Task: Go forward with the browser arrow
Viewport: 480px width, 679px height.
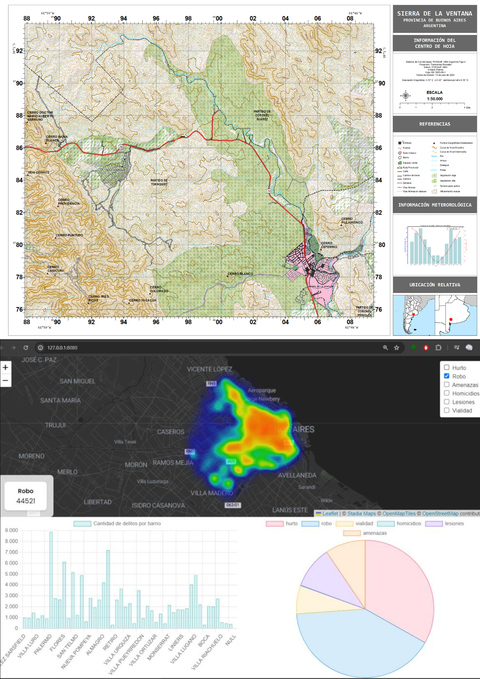Action: click(x=13, y=347)
